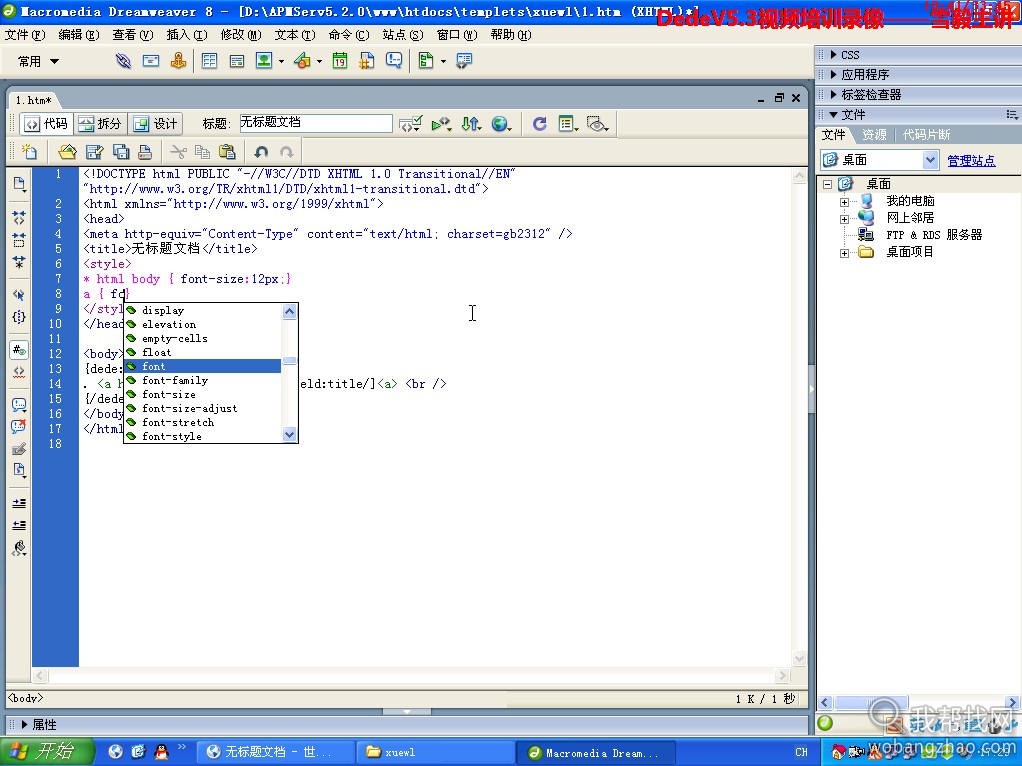This screenshot has height=766, width=1022.
Task: Click the insert media icon
Action: (x=302, y=61)
